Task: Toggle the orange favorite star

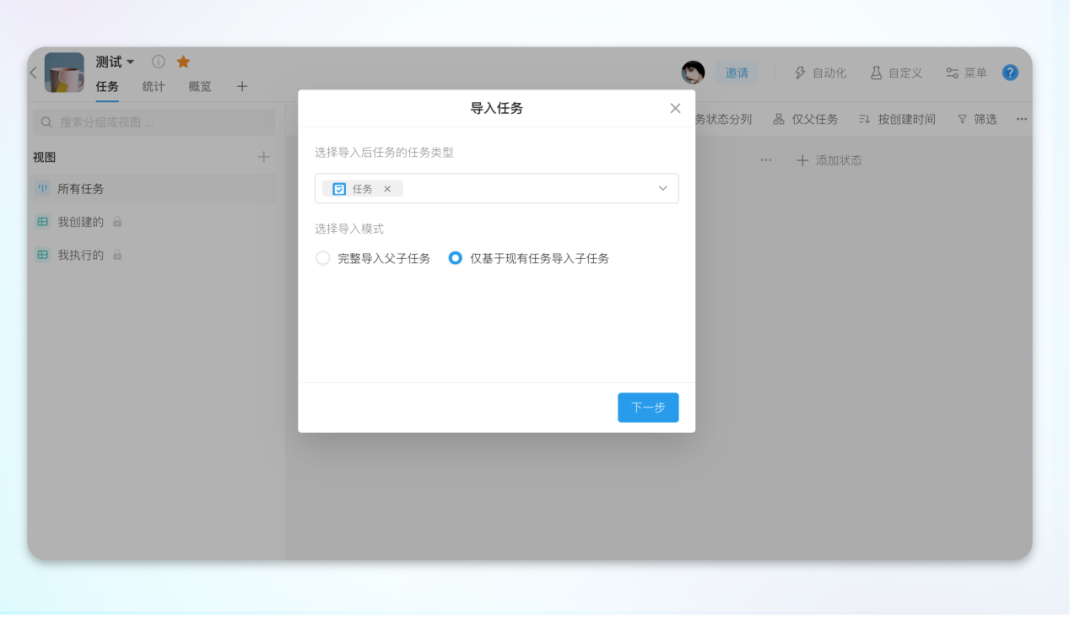Action: (x=183, y=62)
